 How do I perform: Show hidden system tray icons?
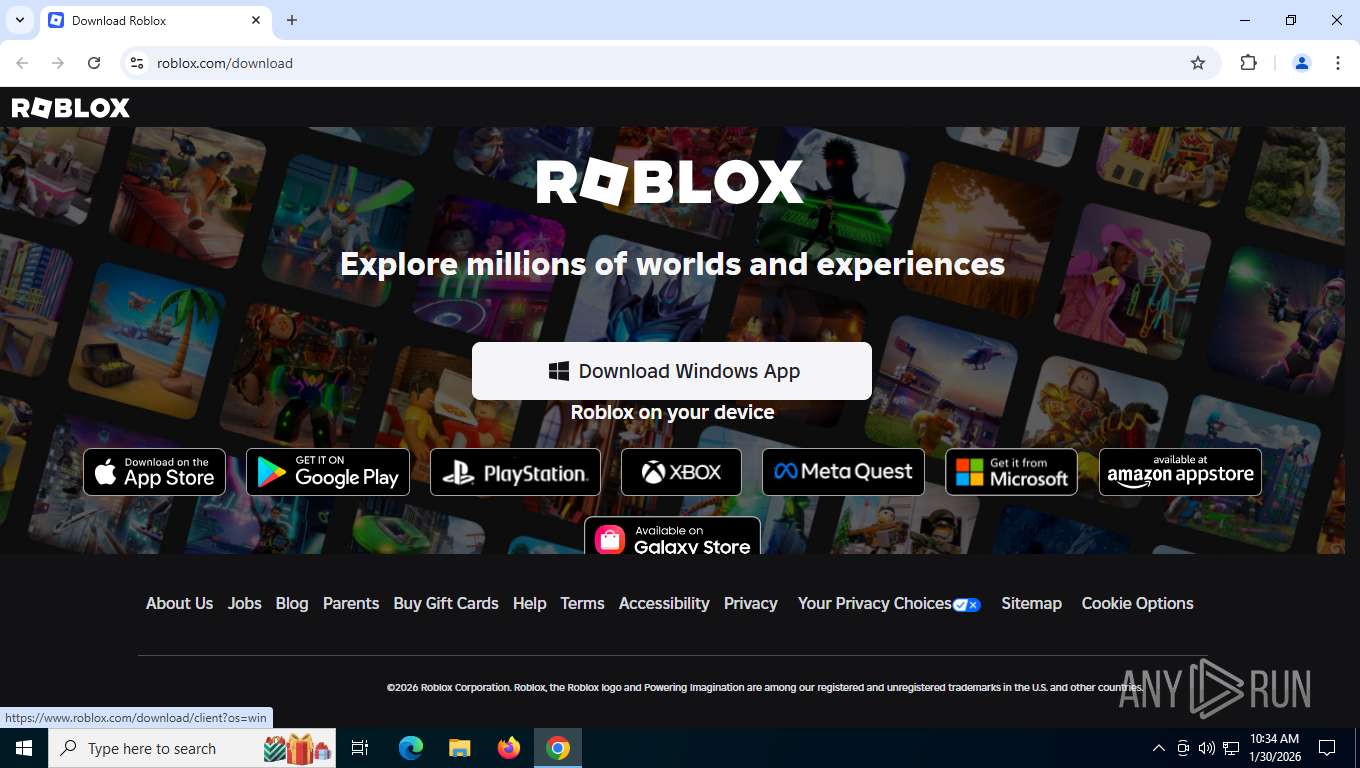[x=1159, y=748]
